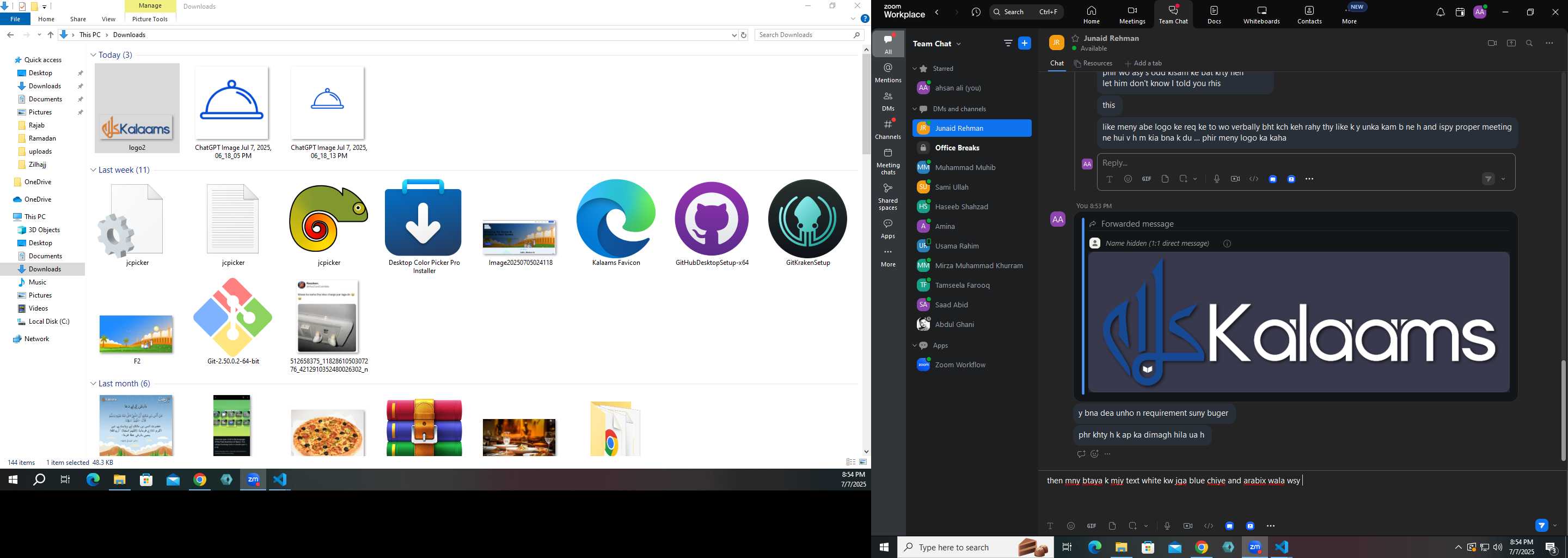The height and width of the screenshot is (558, 1568).
Task: Open the DMs section in Zoom sidebar
Action: pyautogui.click(x=888, y=101)
